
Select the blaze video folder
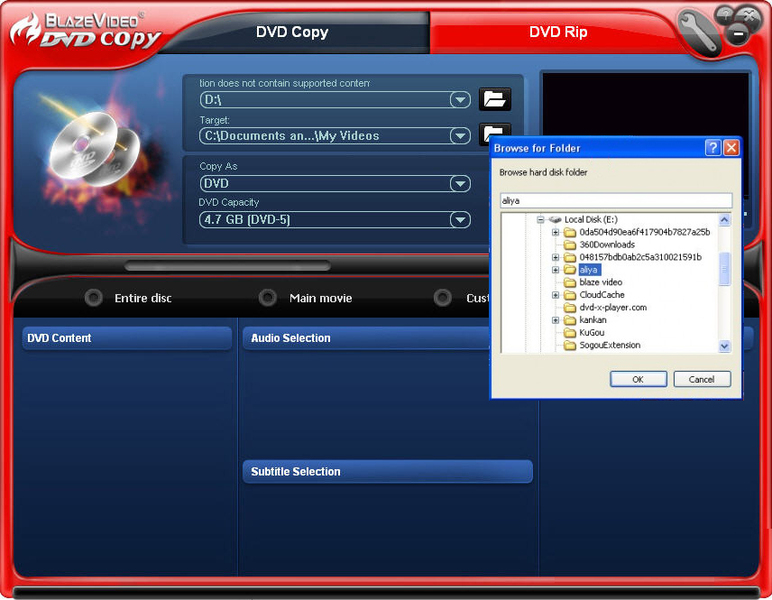pos(601,282)
